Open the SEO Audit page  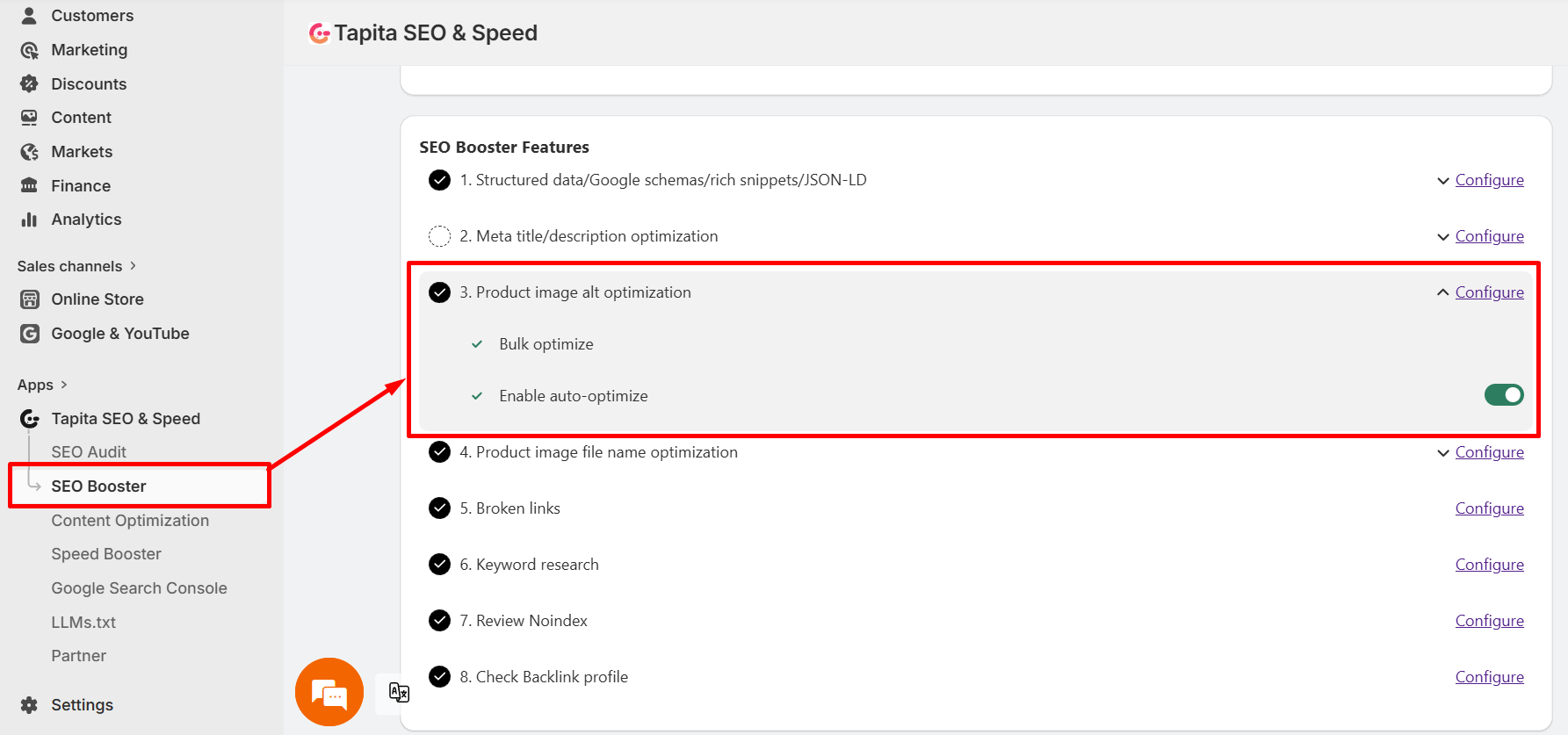click(x=89, y=451)
